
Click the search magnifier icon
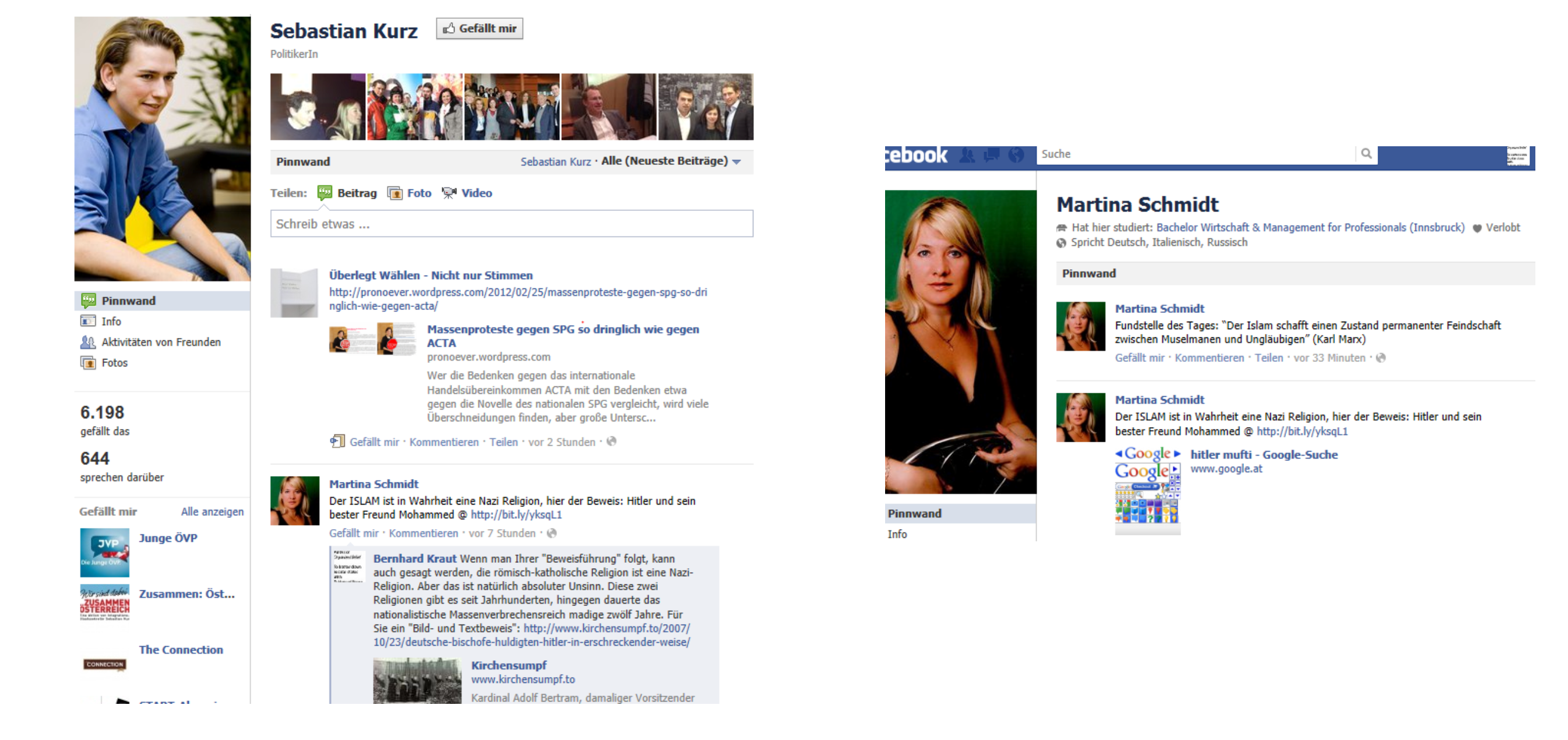1366,154
